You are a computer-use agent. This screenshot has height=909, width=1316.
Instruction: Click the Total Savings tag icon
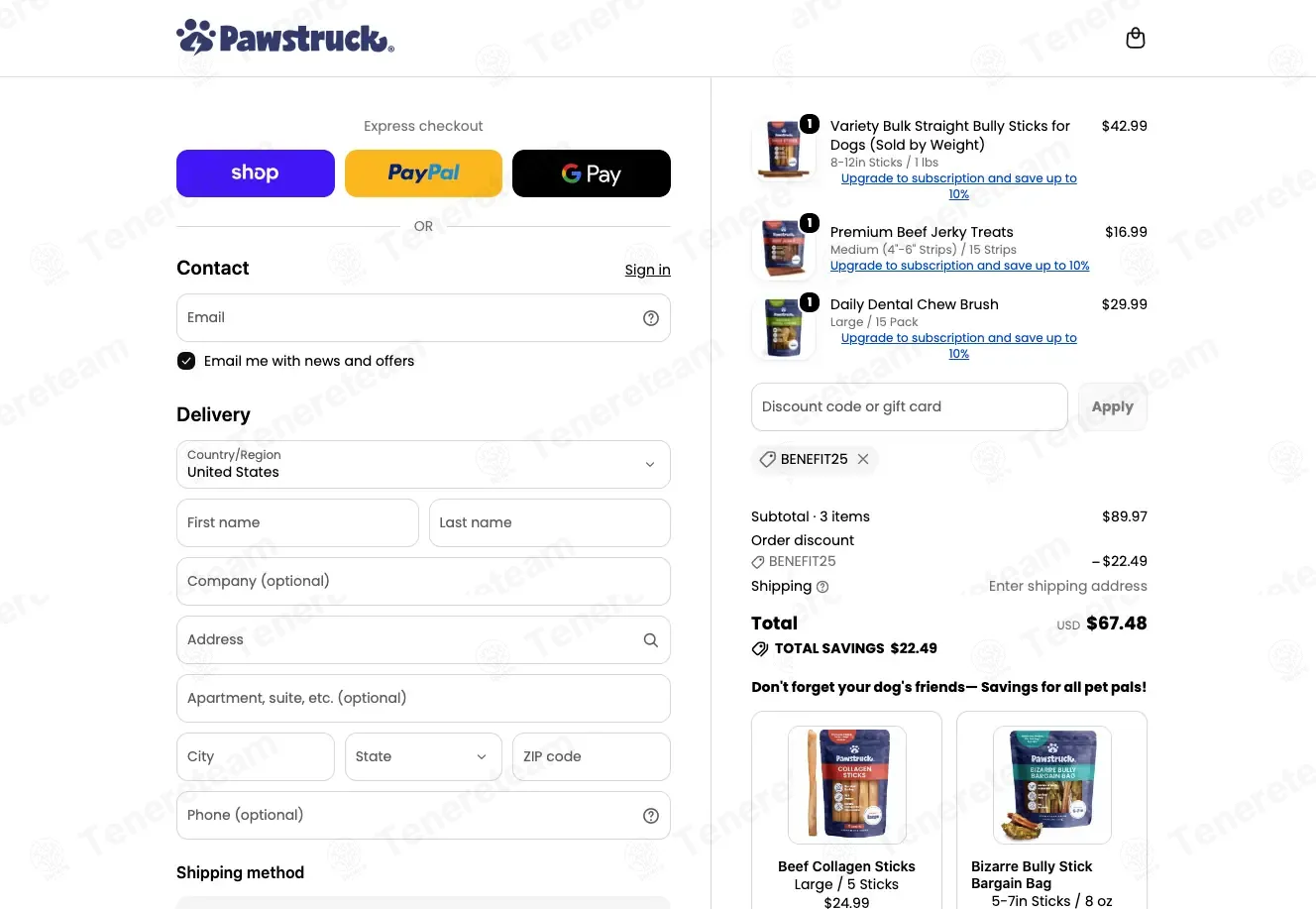[x=760, y=649]
